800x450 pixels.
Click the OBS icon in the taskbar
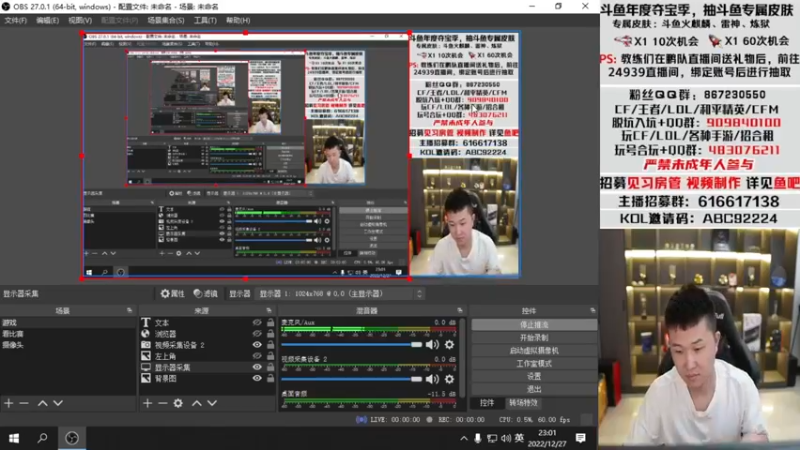(x=72, y=438)
